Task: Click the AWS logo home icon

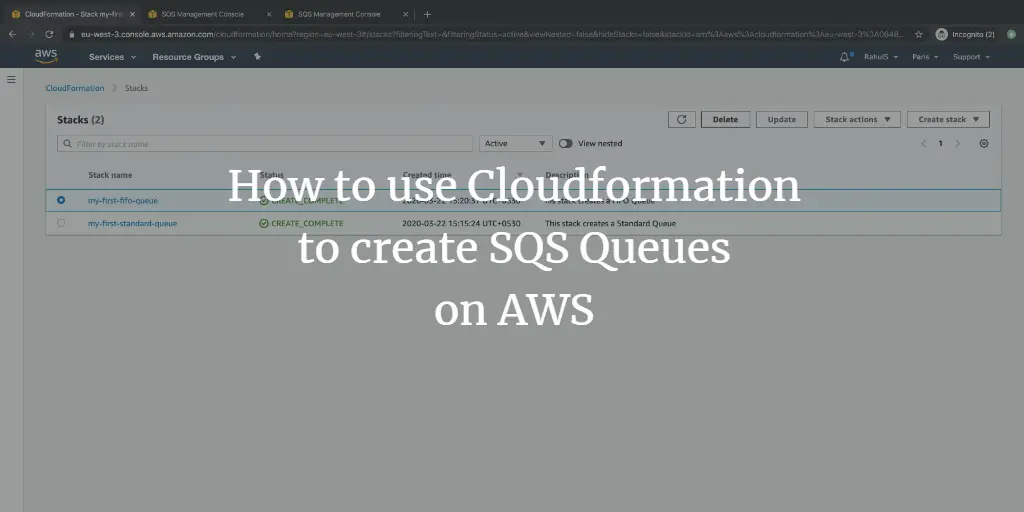Action: [x=46, y=56]
